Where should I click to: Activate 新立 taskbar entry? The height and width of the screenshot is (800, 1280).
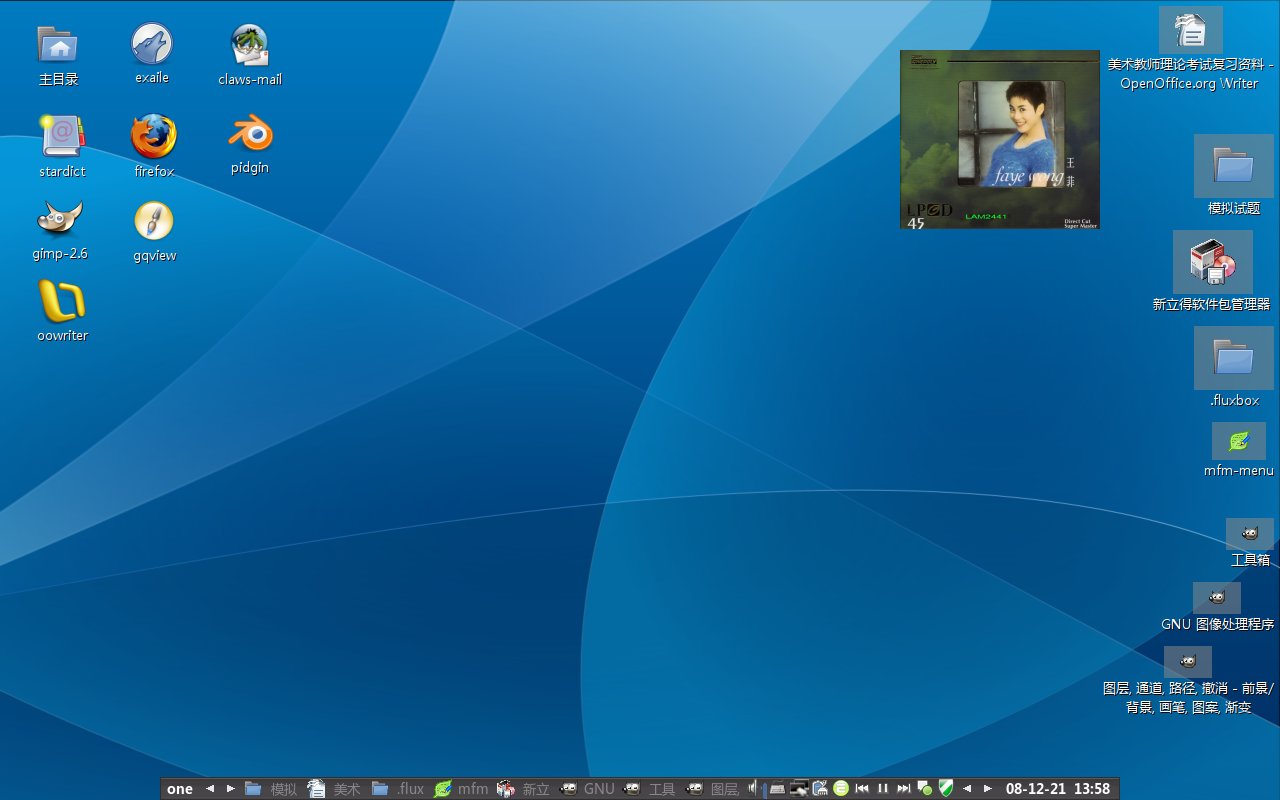tap(523, 789)
